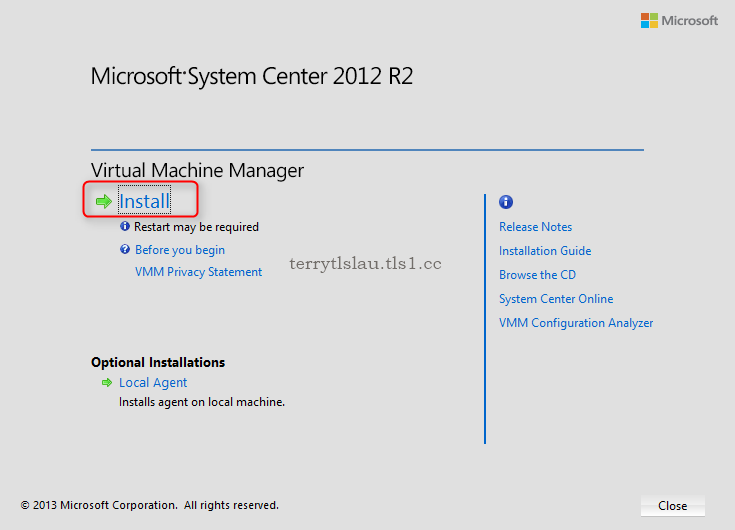The width and height of the screenshot is (735, 530).
Task: Click the Microsoft logo in top corner
Action: pos(679,21)
